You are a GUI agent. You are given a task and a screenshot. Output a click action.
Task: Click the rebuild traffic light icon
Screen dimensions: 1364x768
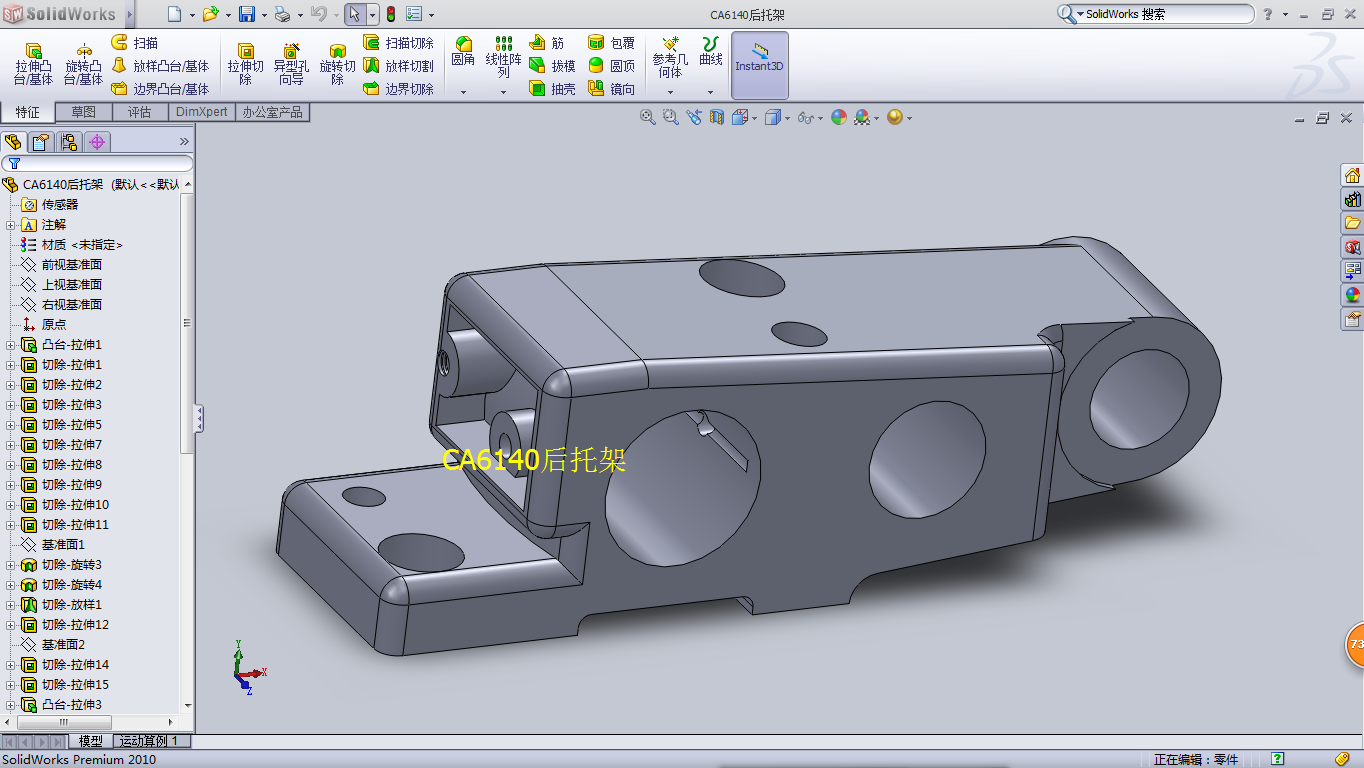pyautogui.click(x=390, y=14)
